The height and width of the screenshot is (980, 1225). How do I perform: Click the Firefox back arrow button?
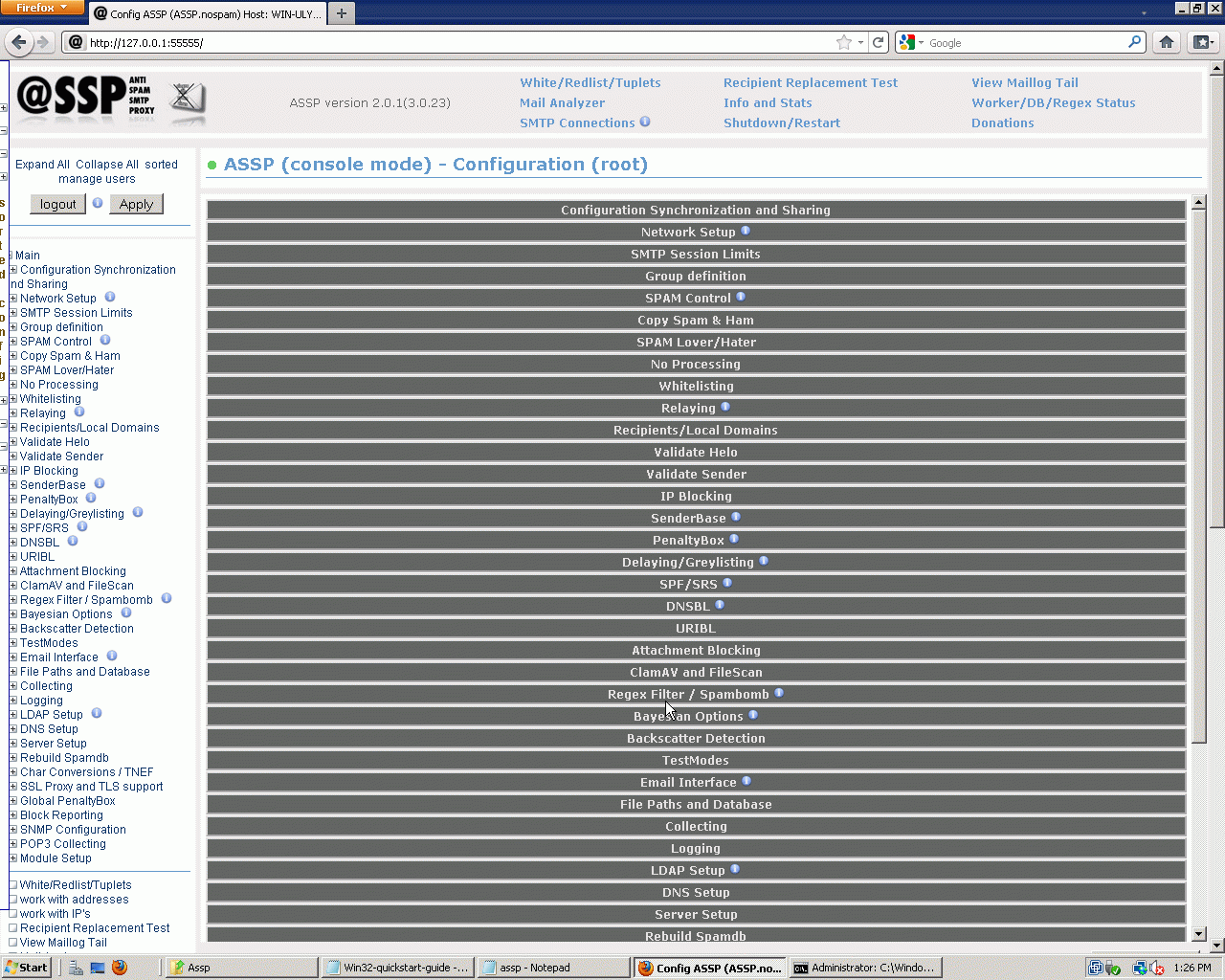click(x=19, y=42)
